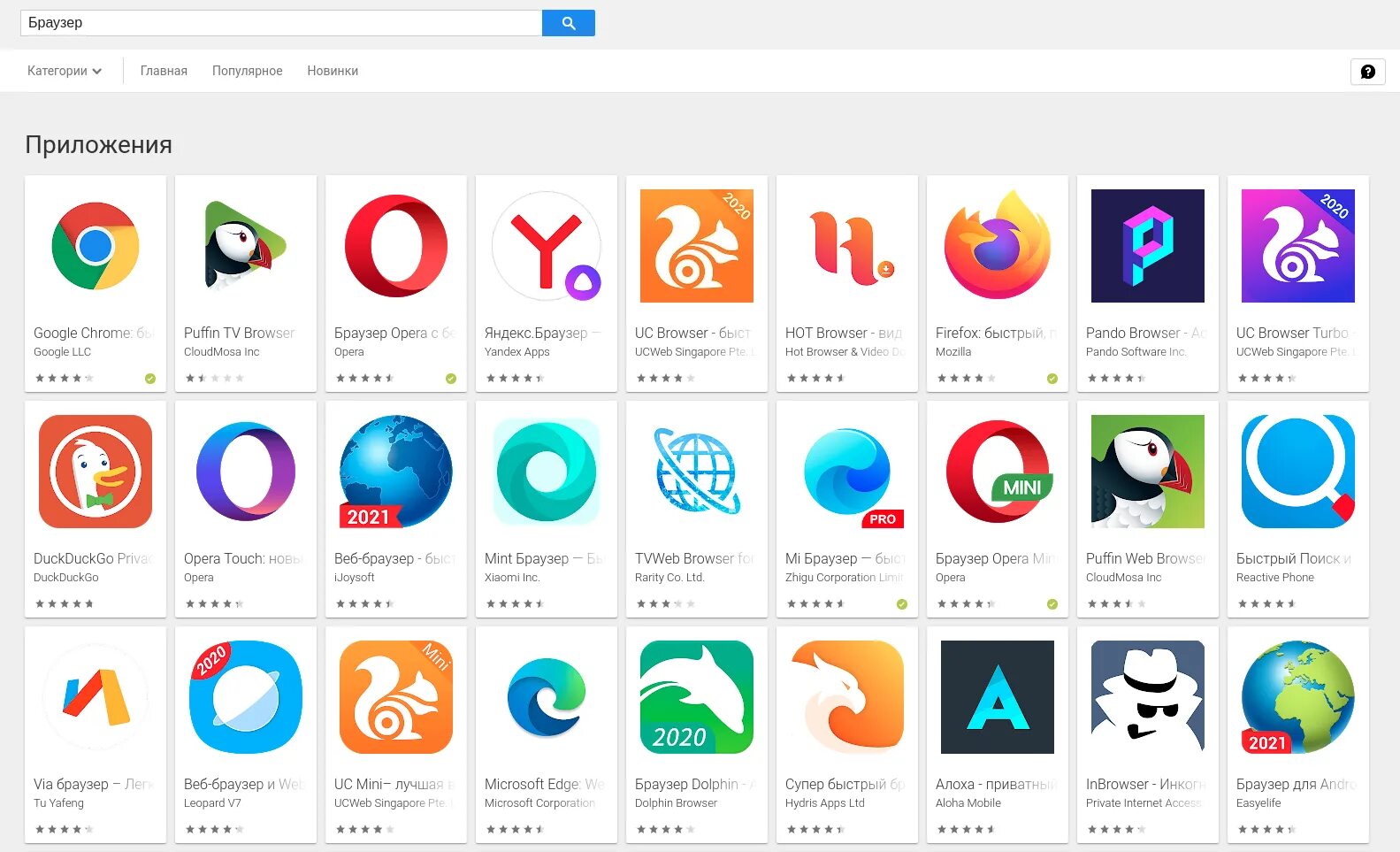Click the verified badge on Mi Browser card
The image size is (1400, 852).
(x=902, y=604)
